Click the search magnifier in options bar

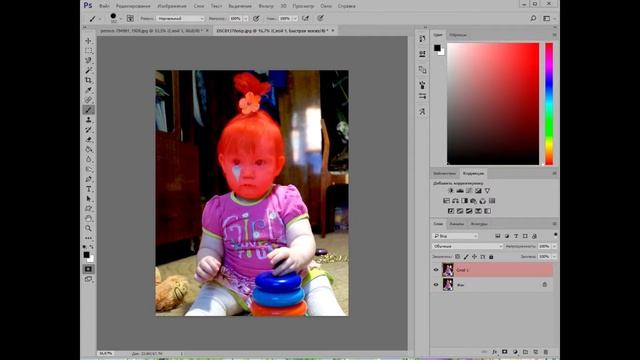pyautogui.click(x=533, y=18)
